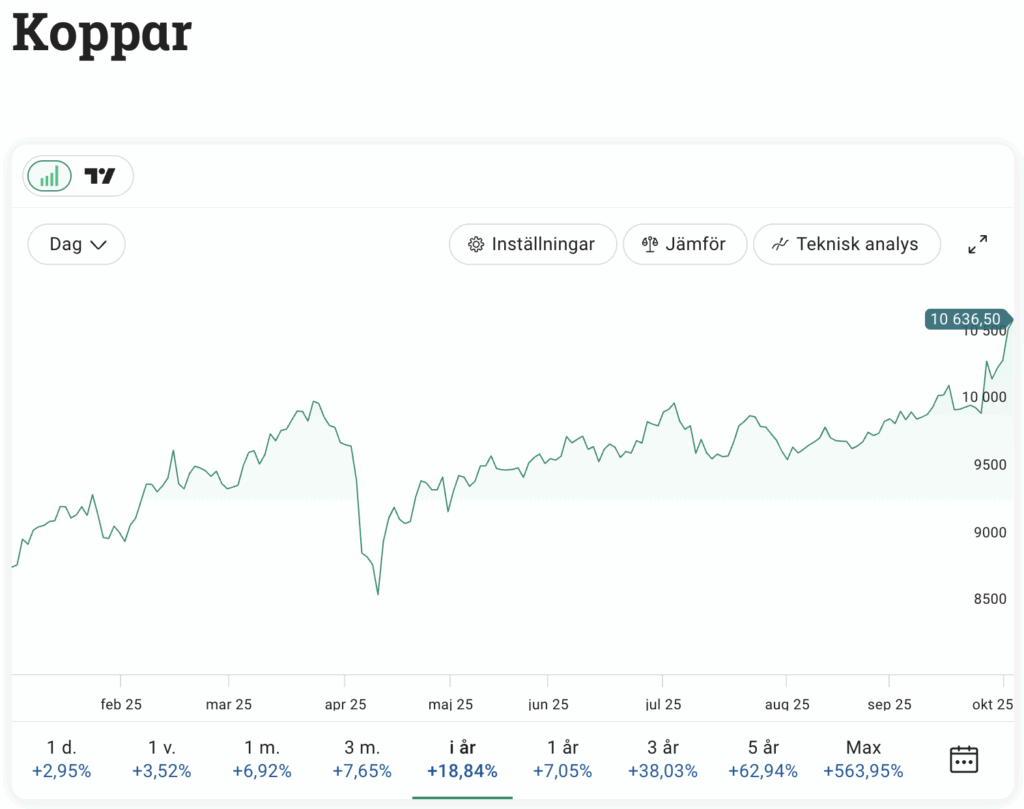1024x809 pixels.
Task: Select the Max period tab
Action: pos(863,759)
